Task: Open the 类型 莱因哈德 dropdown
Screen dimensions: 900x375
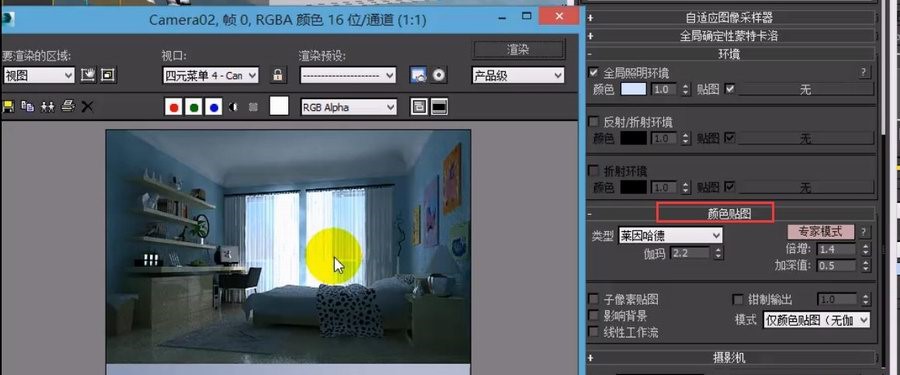Action: pos(670,235)
